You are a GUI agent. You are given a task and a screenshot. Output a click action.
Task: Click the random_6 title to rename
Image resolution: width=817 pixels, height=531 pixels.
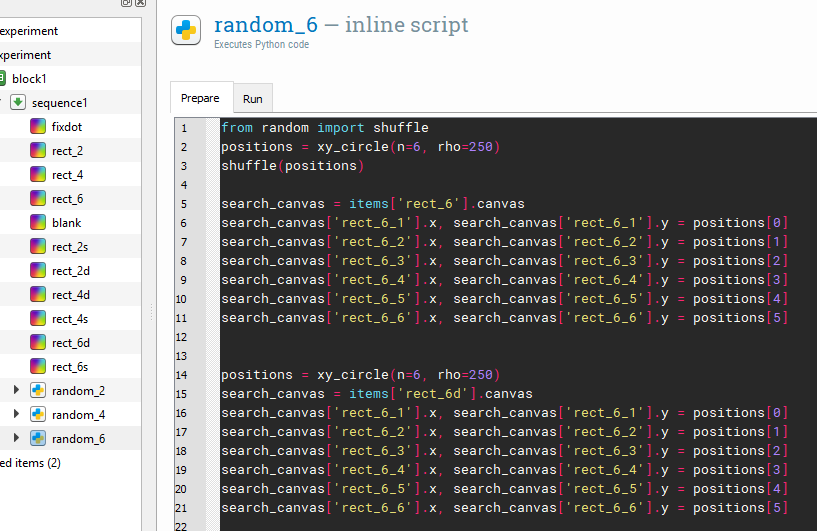tap(266, 24)
